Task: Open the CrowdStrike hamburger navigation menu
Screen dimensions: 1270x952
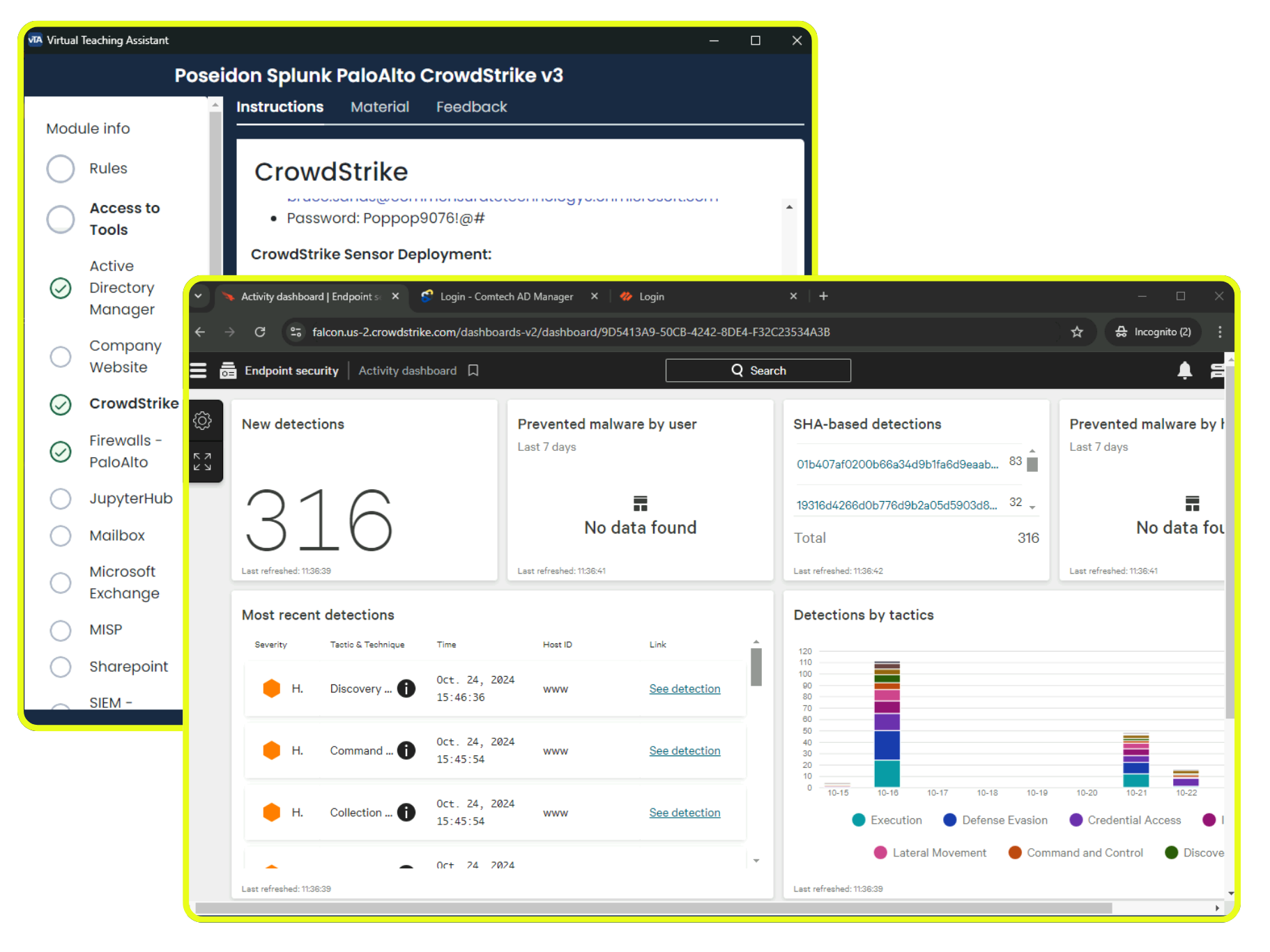Action: tap(199, 371)
